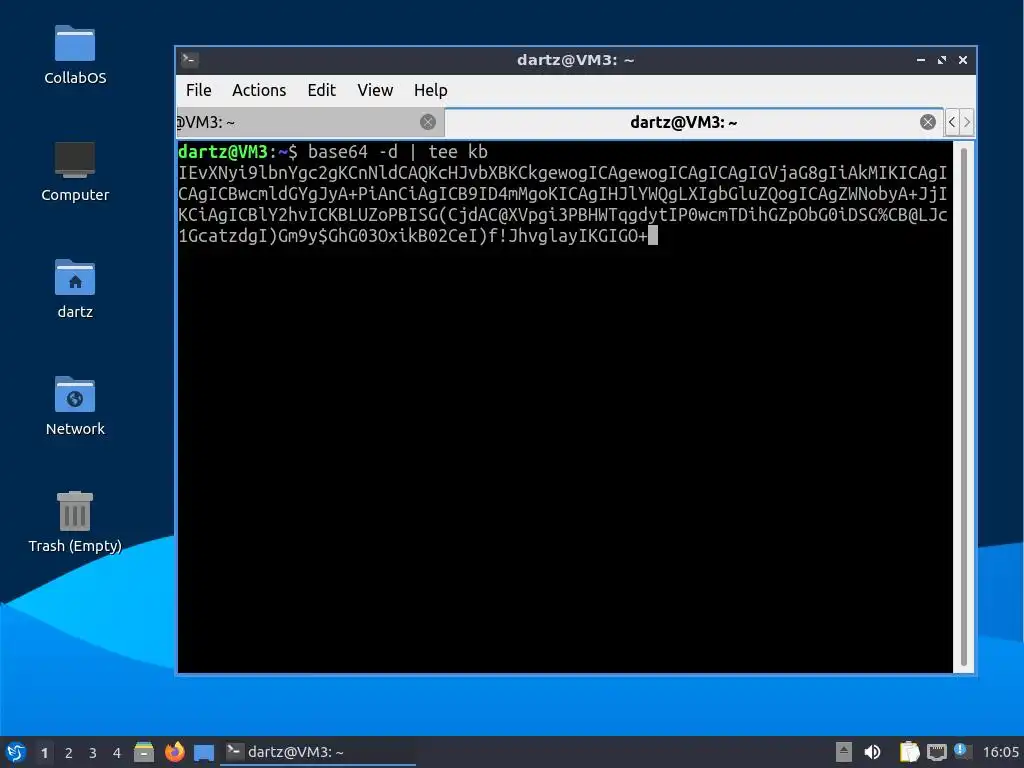This screenshot has height=768, width=1024.
Task: Open the Actions menu
Action: (x=259, y=90)
